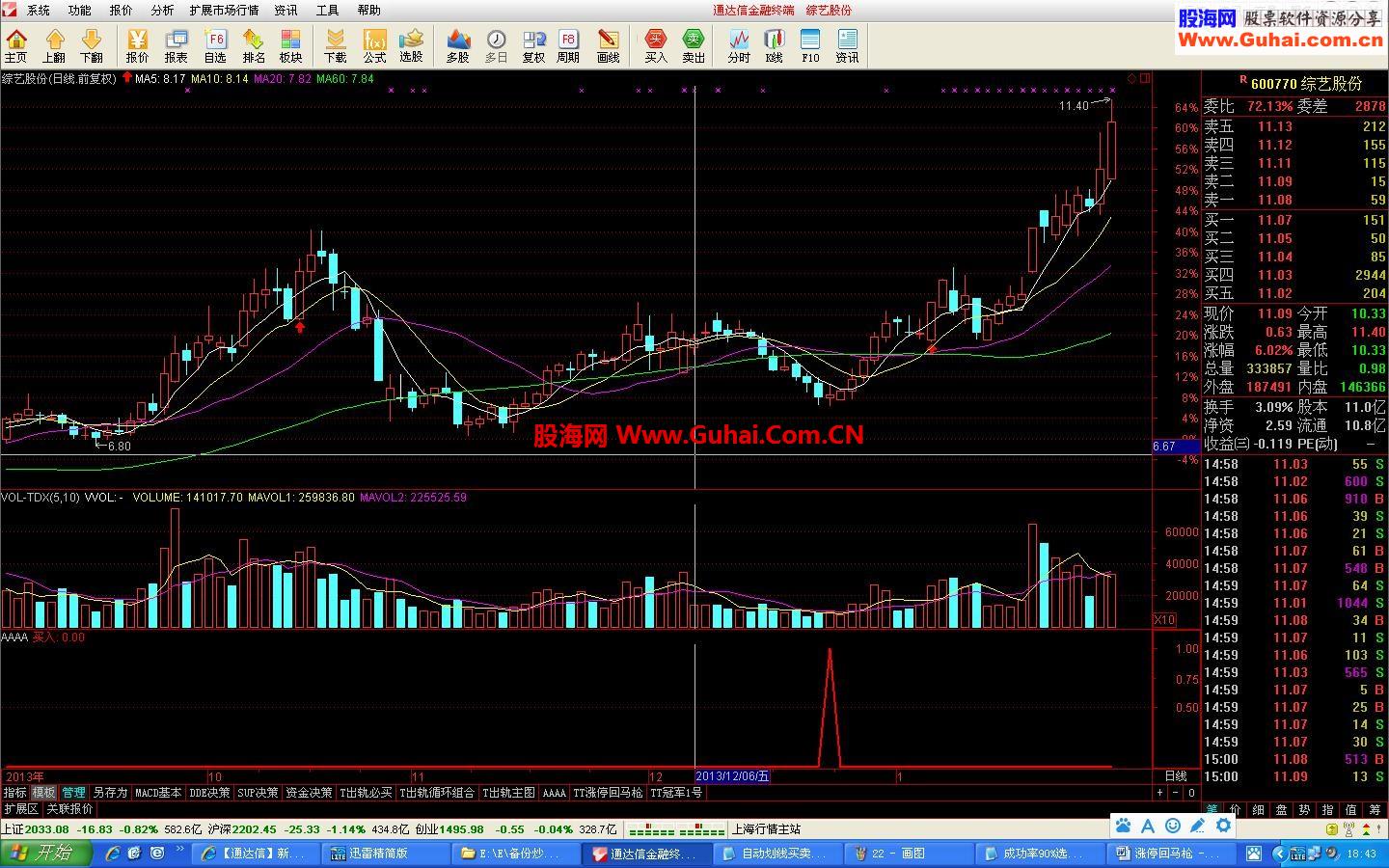Toggle the 复权 price adjustment icon
This screenshot has height=868, width=1389.
(533, 45)
